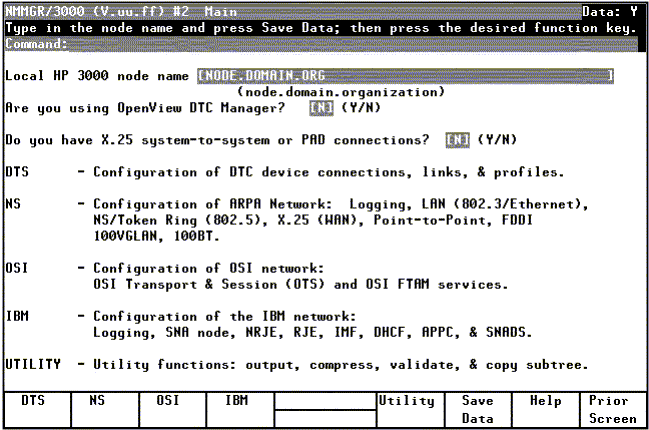
Task: Click 'Configuration of the IBM network:' text
Action: (x=225, y=317)
